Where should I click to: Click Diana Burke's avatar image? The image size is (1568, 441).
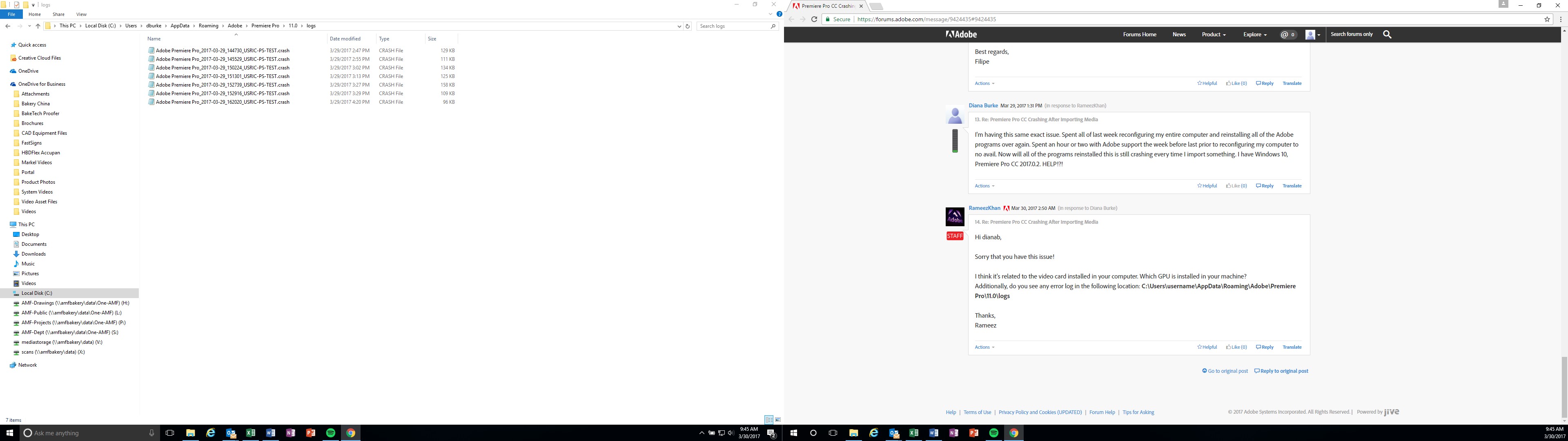pyautogui.click(x=954, y=114)
